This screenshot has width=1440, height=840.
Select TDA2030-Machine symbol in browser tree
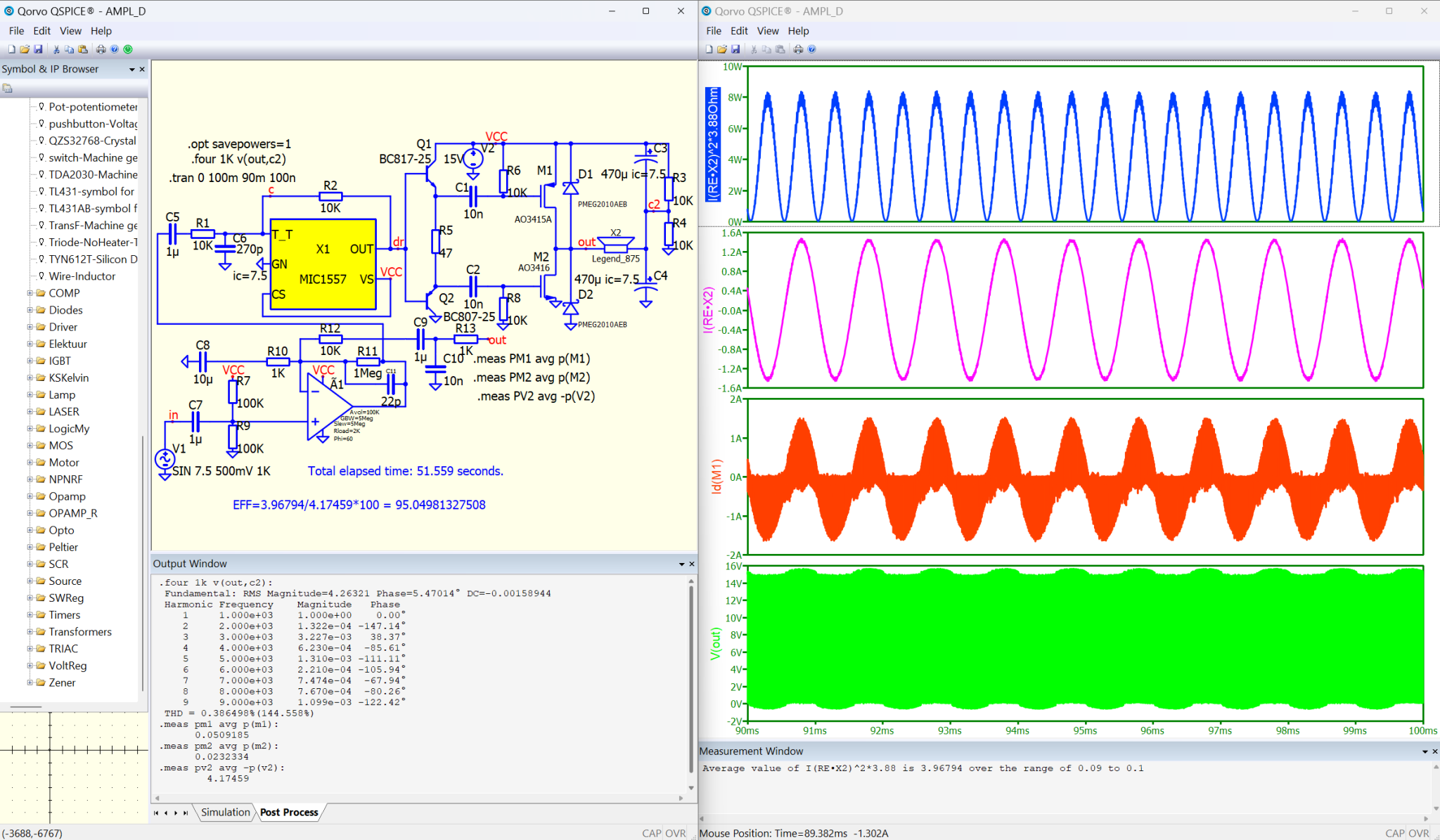tap(93, 174)
